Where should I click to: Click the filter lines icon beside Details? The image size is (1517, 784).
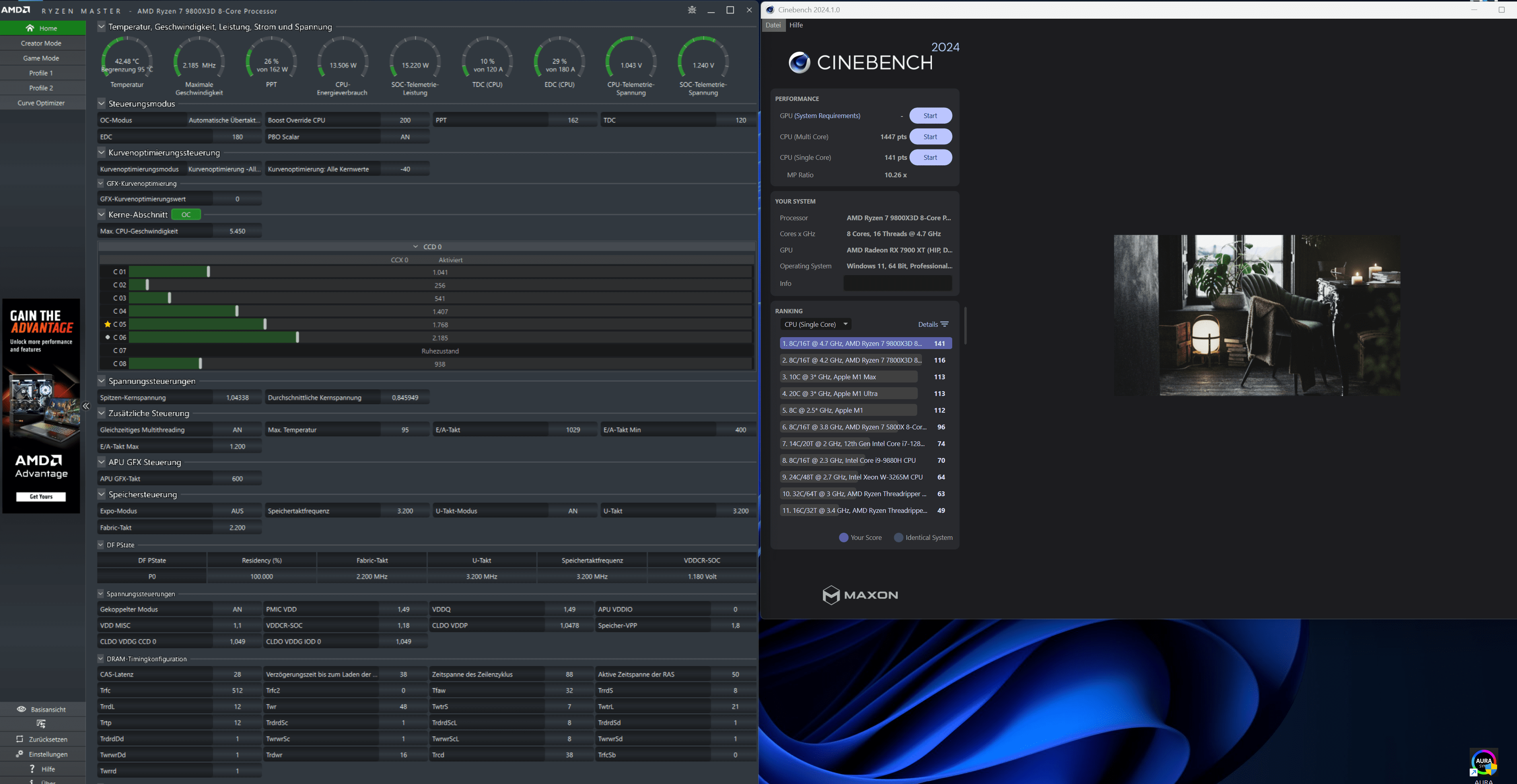945,324
